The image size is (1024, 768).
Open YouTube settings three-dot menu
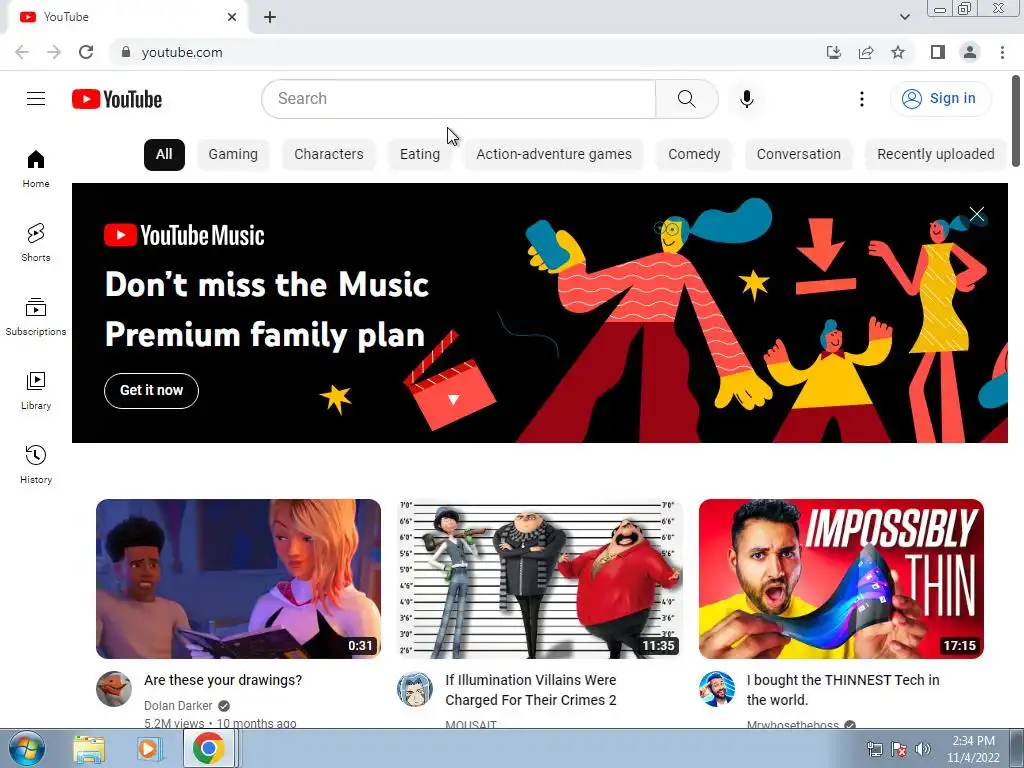[x=862, y=99]
